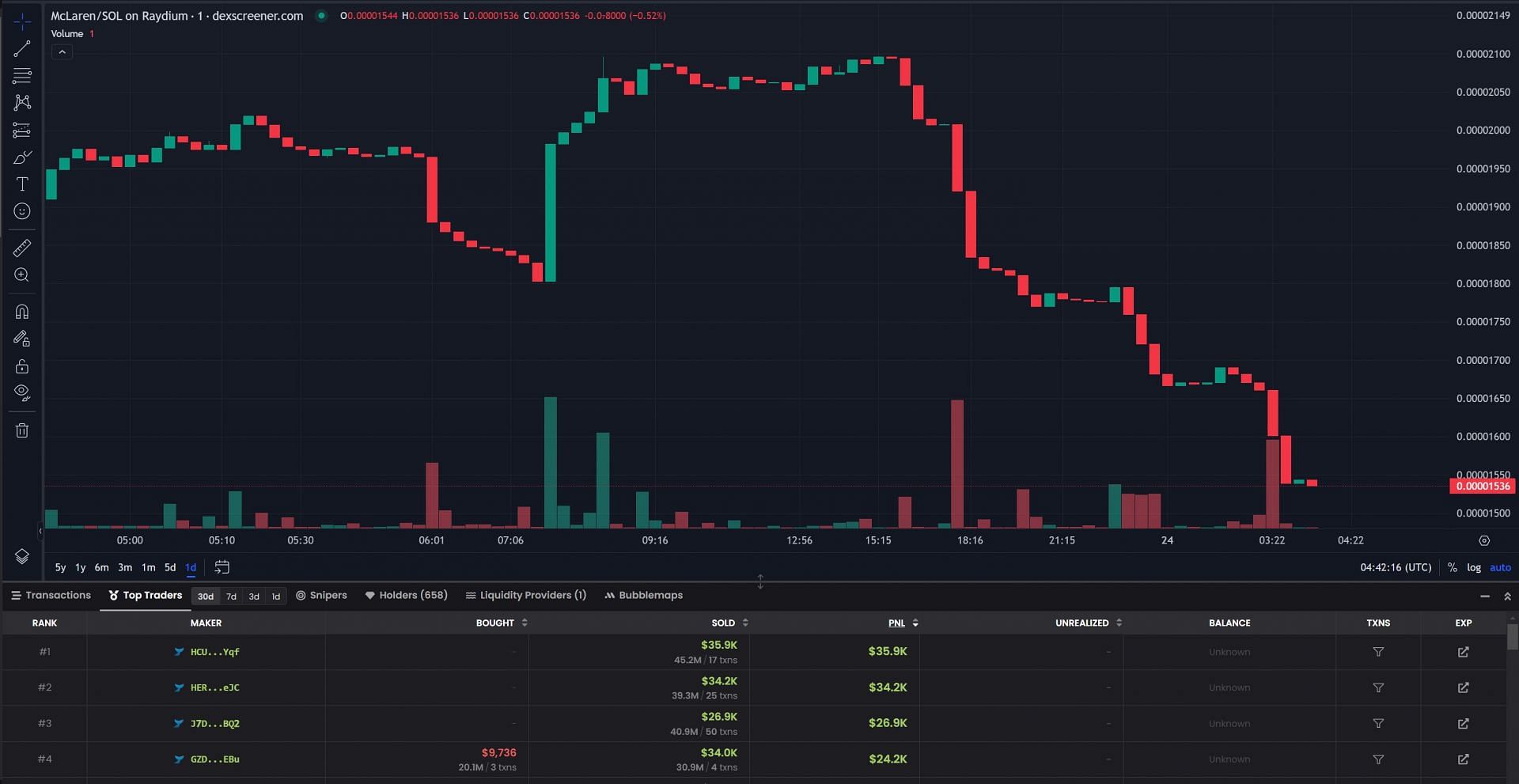Maximize the bottom data panel
1519x784 pixels.
point(1507,596)
